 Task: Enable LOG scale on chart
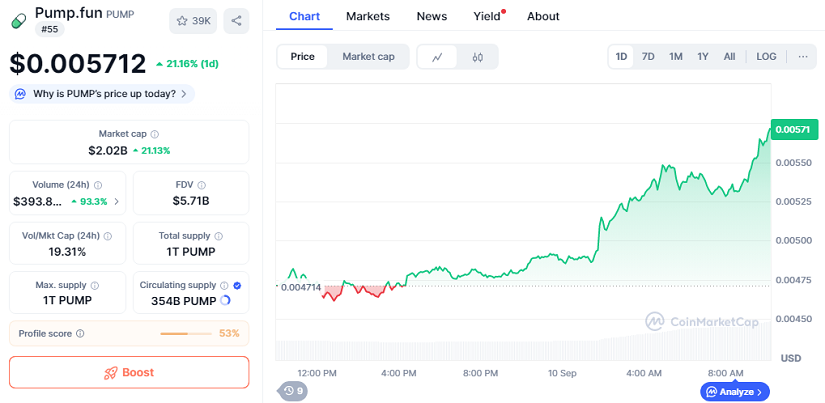click(766, 57)
